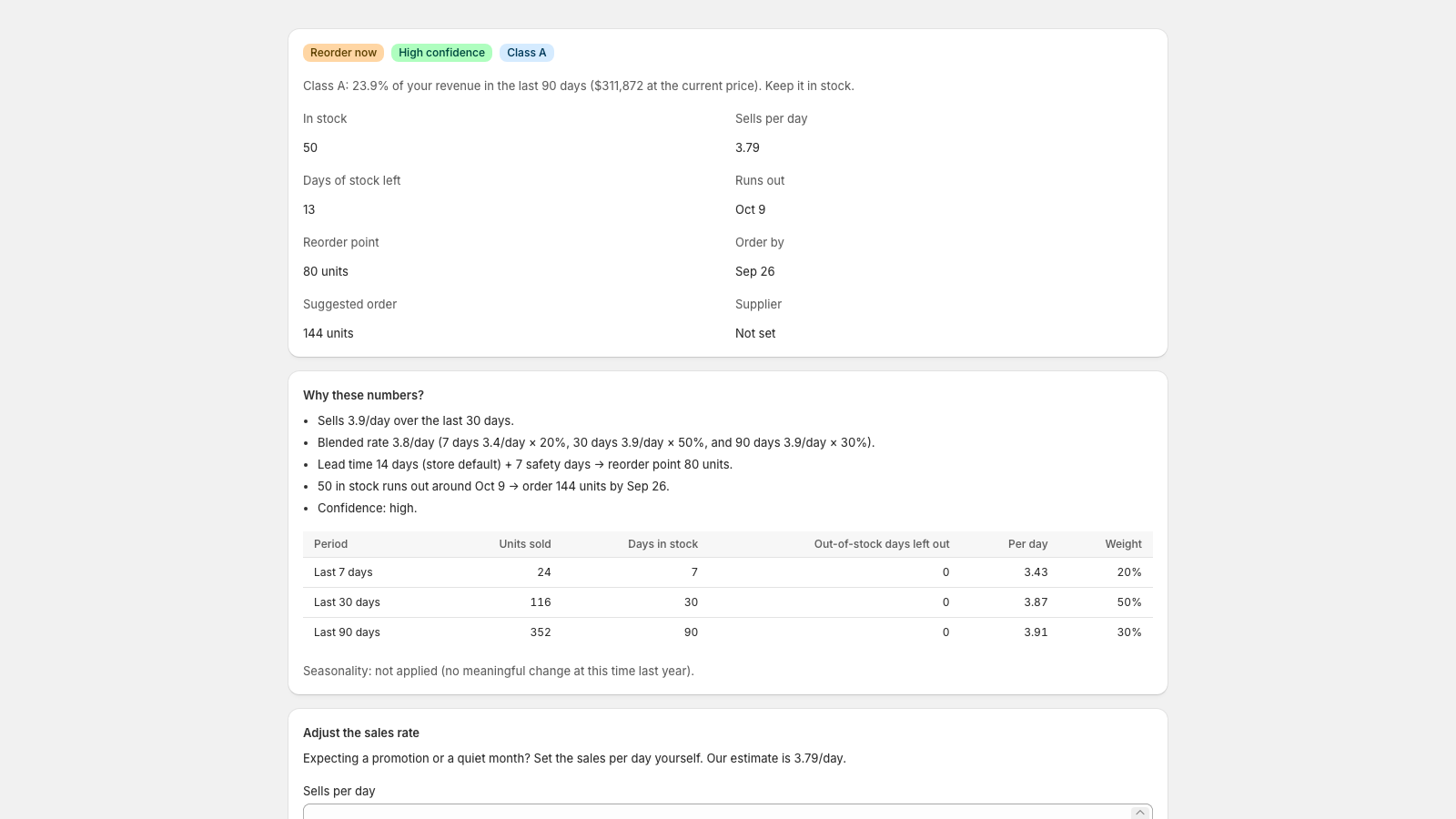Select the In stock value 50
Screen dimensions: 1456x819
click(310, 147)
